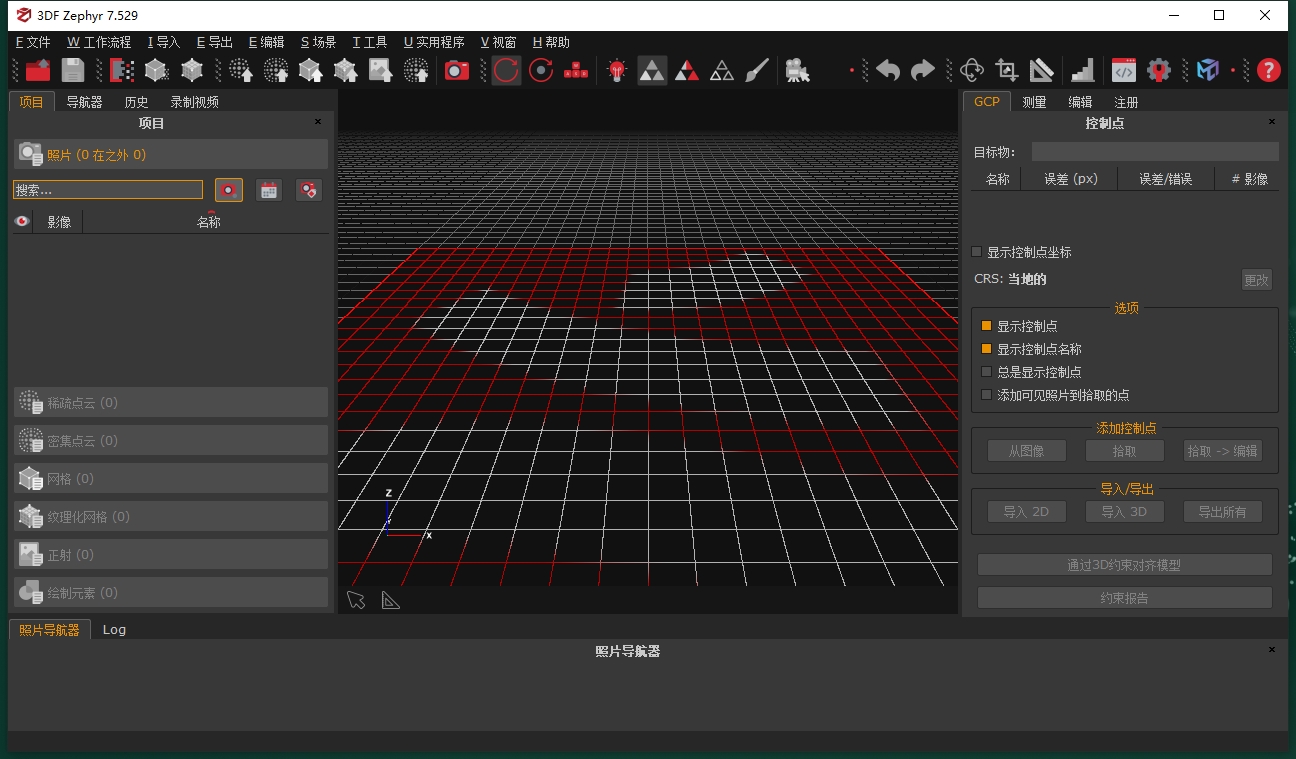Click the red light bulb icon

(x=617, y=70)
